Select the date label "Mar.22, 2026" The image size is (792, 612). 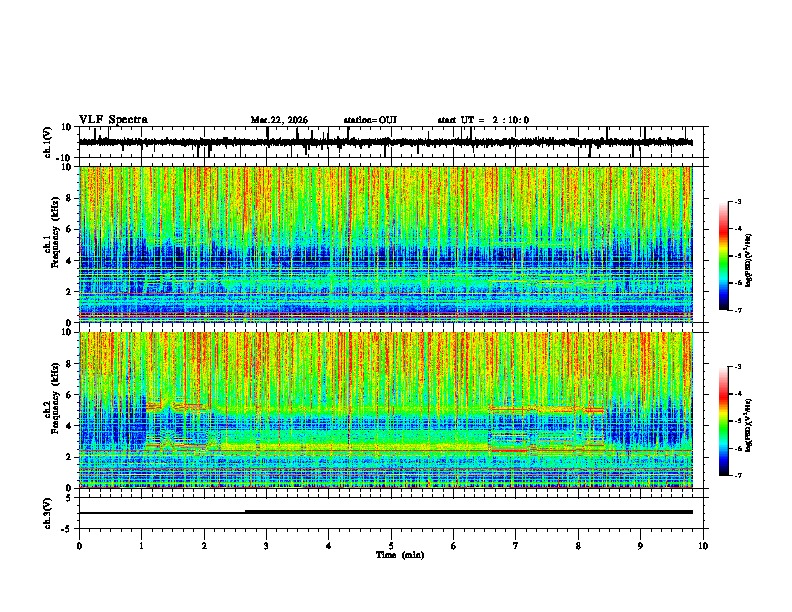click(x=279, y=120)
